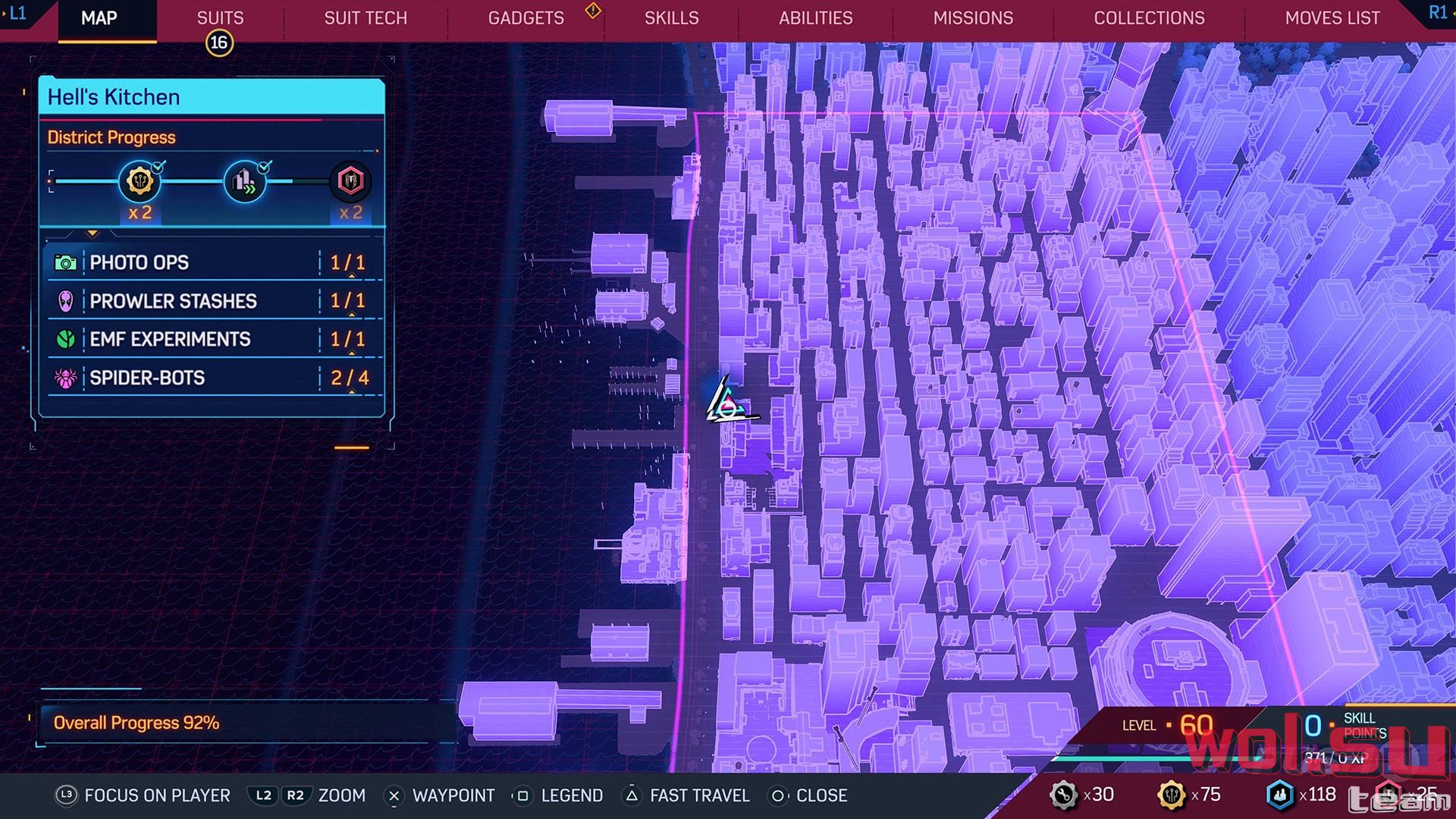Select the Spider-Bots spider icon
Screen dimensions: 1456x819
(x=66, y=378)
